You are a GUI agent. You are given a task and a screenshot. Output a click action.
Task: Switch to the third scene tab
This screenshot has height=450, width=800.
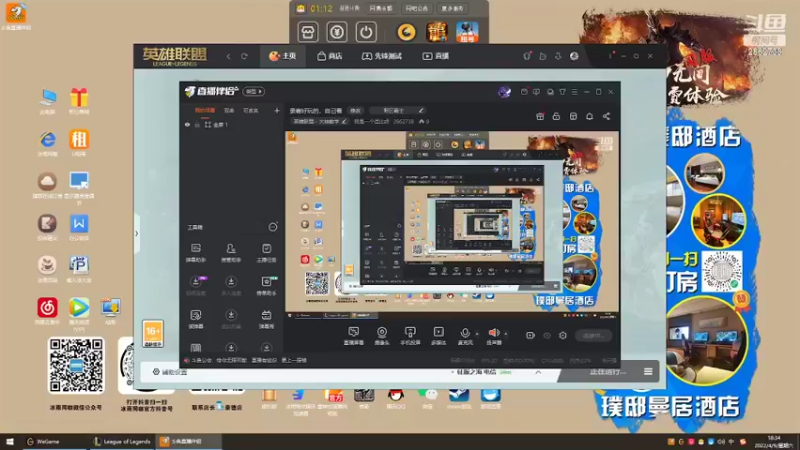[251, 110]
